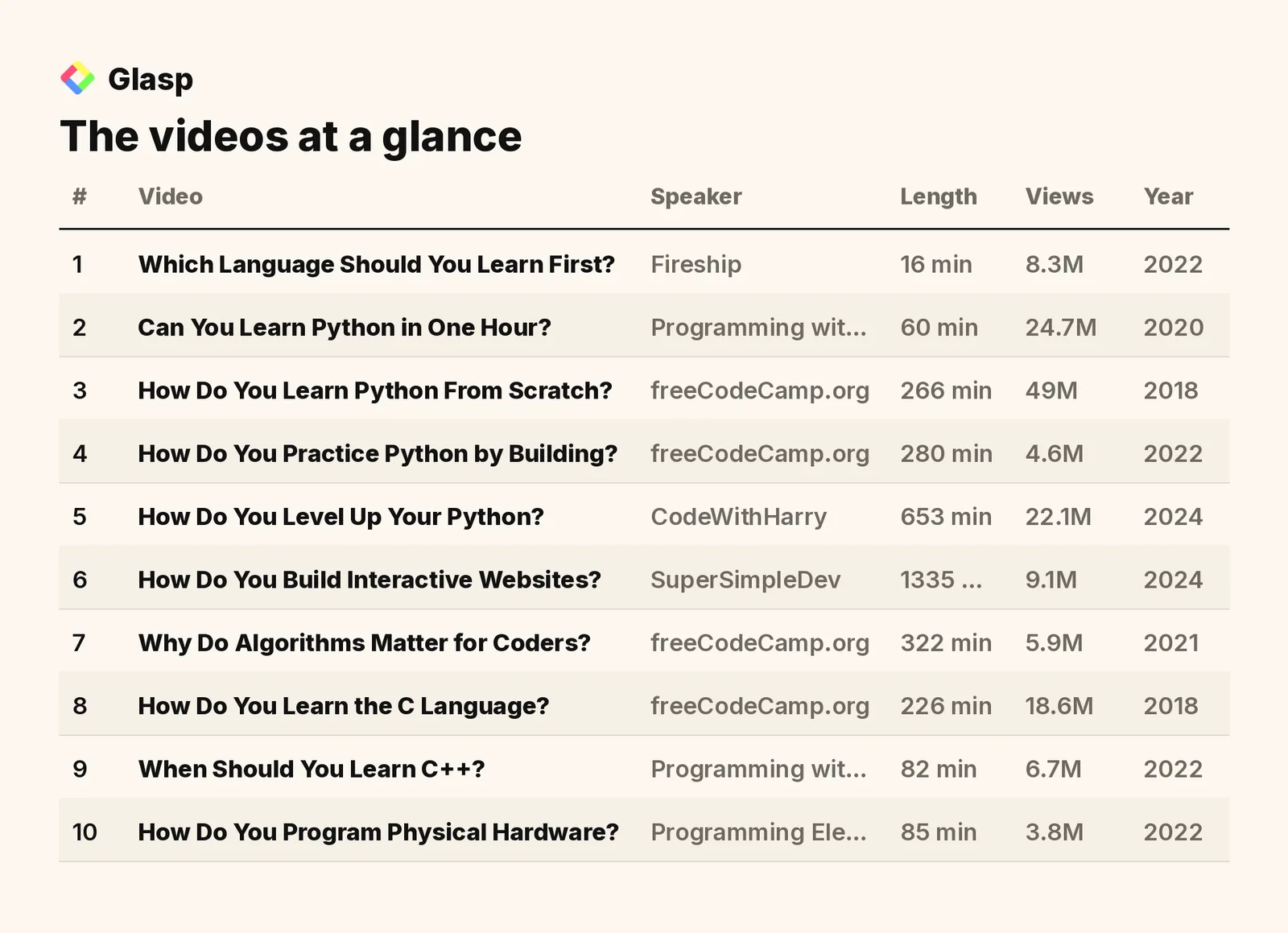Open 'How Do You Practice Python by Building?'

(x=378, y=453)
